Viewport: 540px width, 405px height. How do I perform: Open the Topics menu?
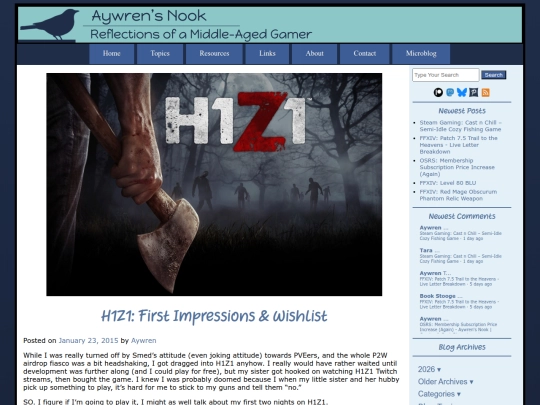pos(160,54)
